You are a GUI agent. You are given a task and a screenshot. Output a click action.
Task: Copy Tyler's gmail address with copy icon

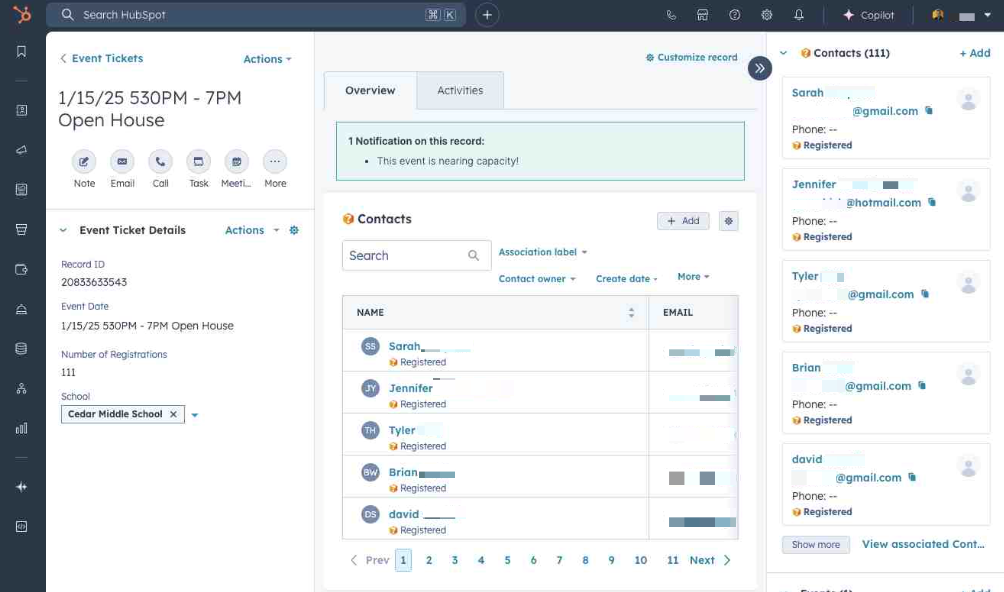pyautogui.click(x=925, y=294)
